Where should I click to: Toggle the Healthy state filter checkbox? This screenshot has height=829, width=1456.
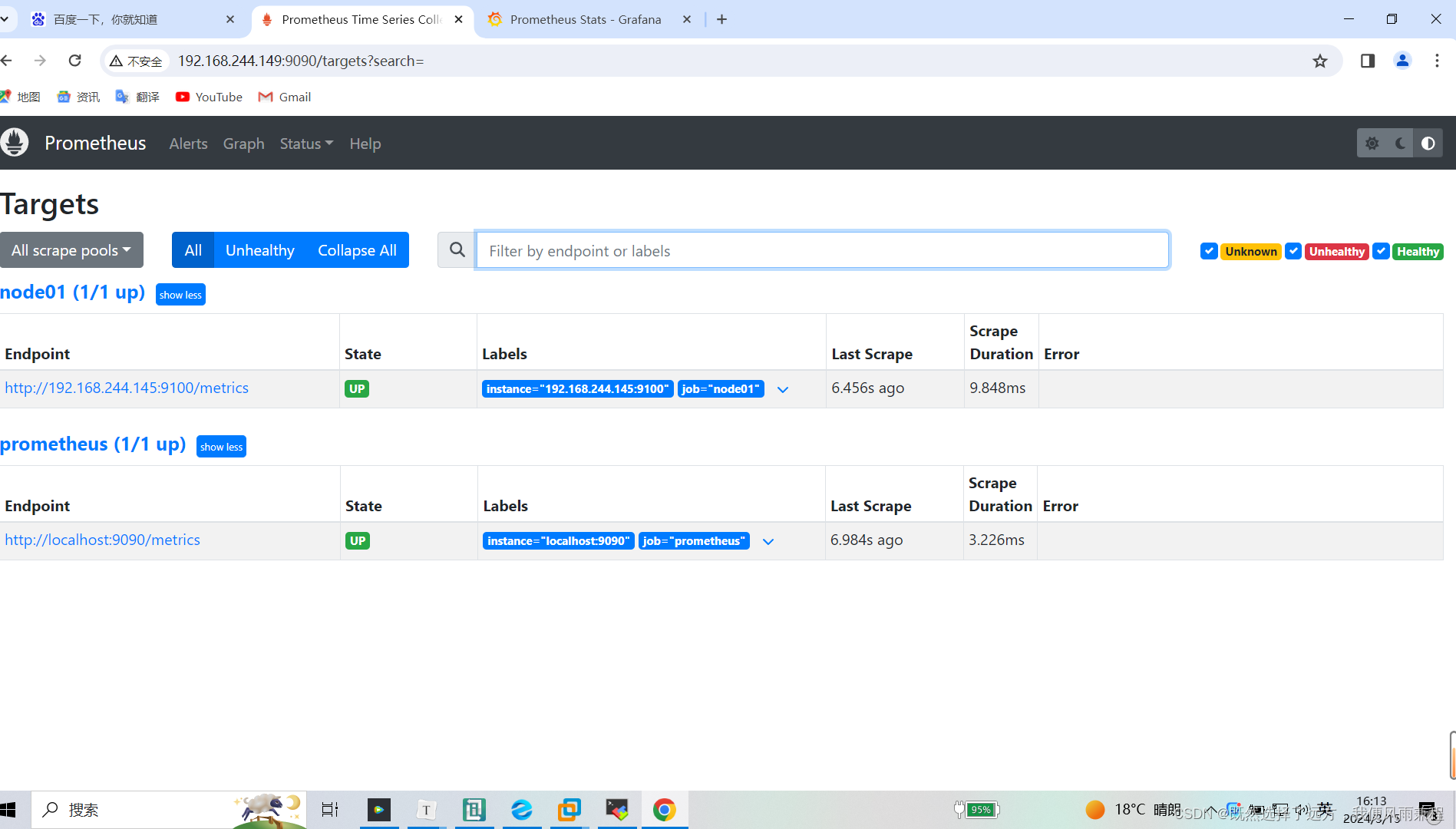coord(1381,251)
